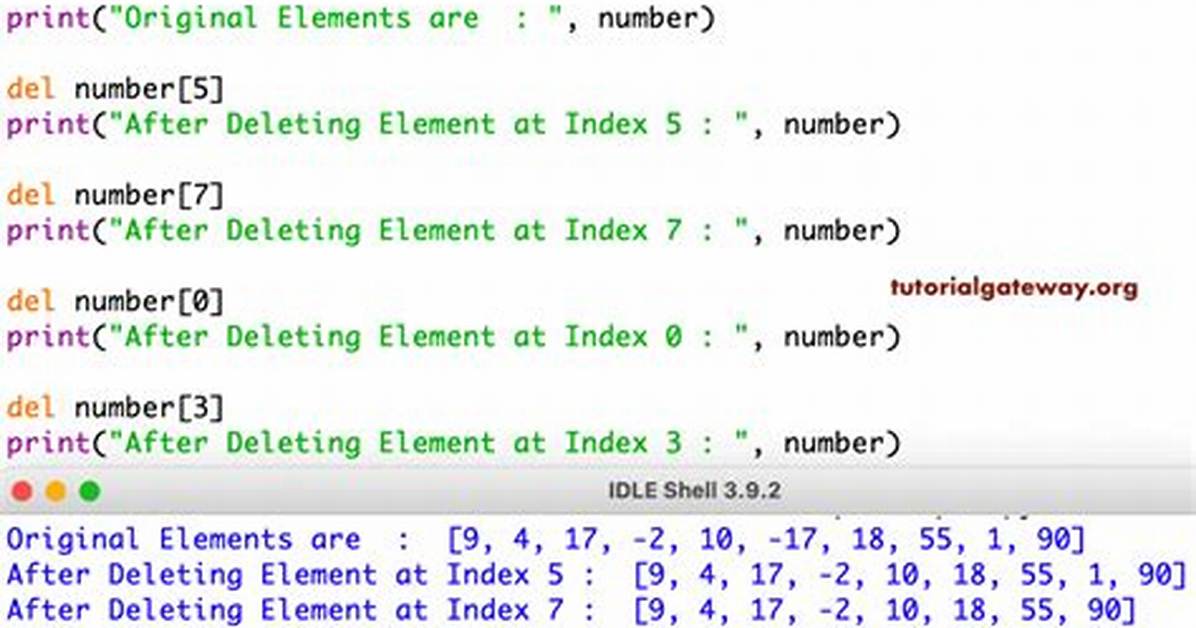Click the 'del number[5]' code line
1196x628 pixels.
tap(115, 89)
